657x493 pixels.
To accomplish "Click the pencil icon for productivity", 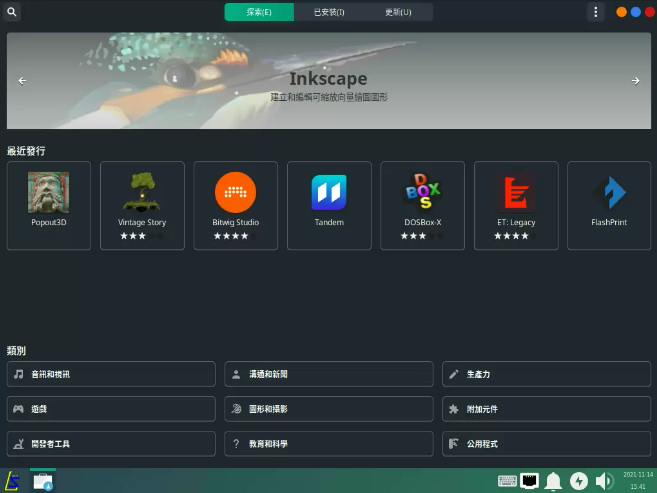I will (454, 374).
